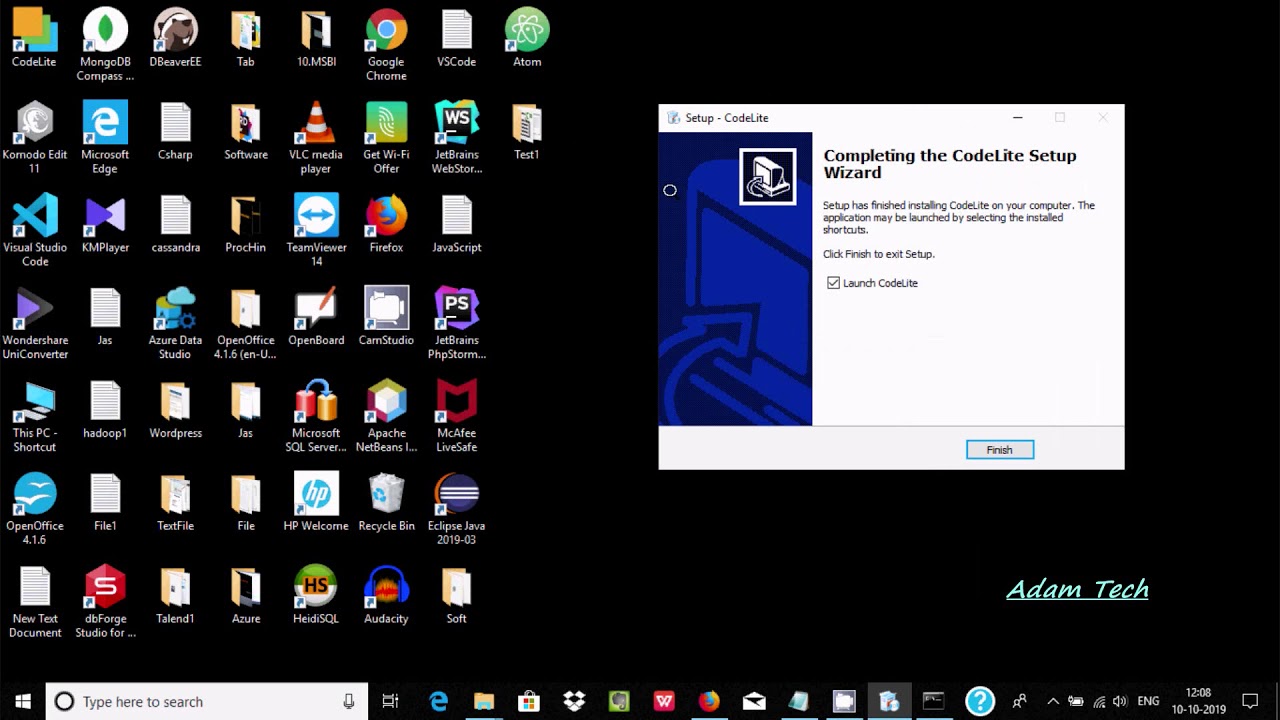Select Wondershare UniConverter desktop icon

(x=34, y=324)
